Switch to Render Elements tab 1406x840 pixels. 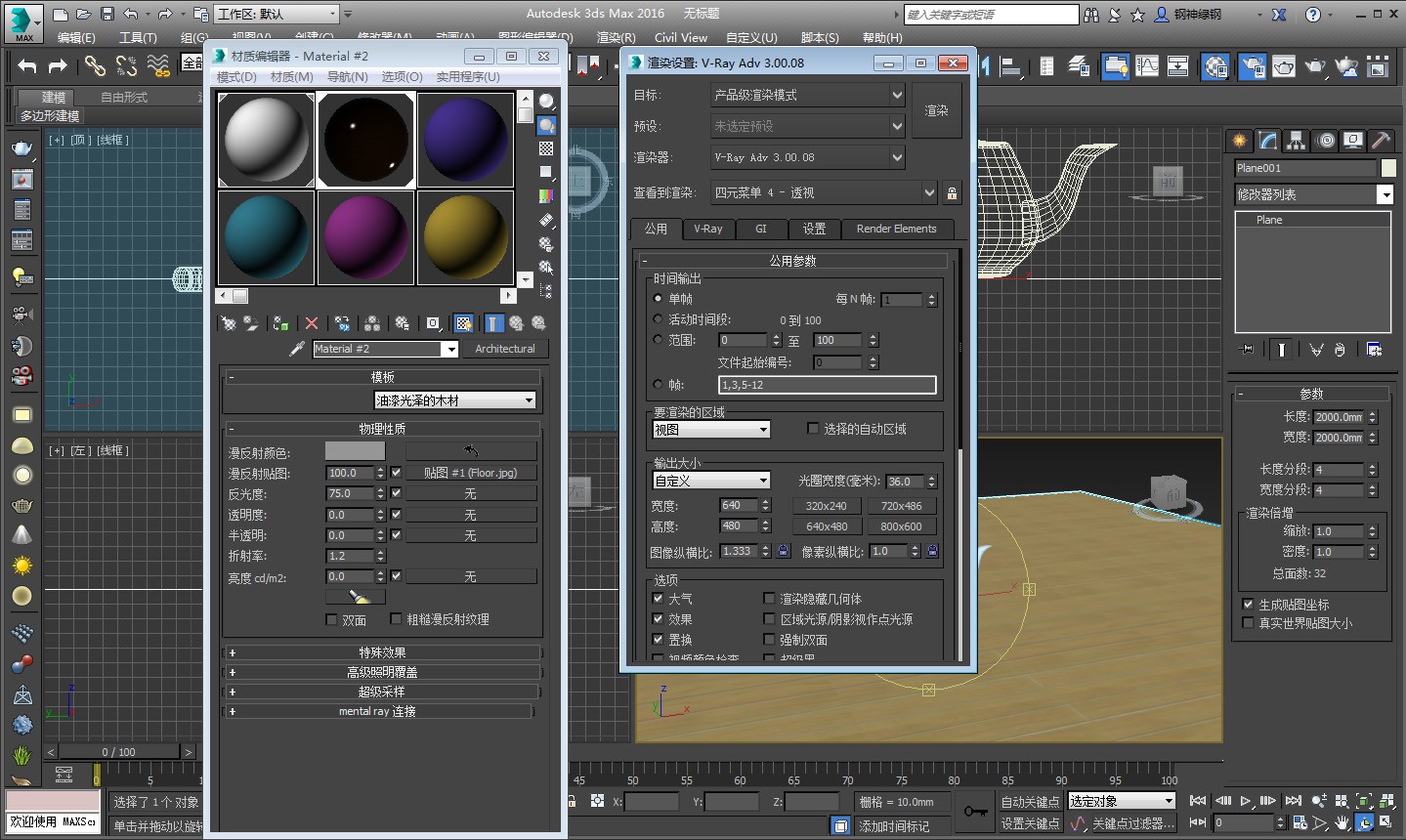pyautogui.click(x=896, y=229)
